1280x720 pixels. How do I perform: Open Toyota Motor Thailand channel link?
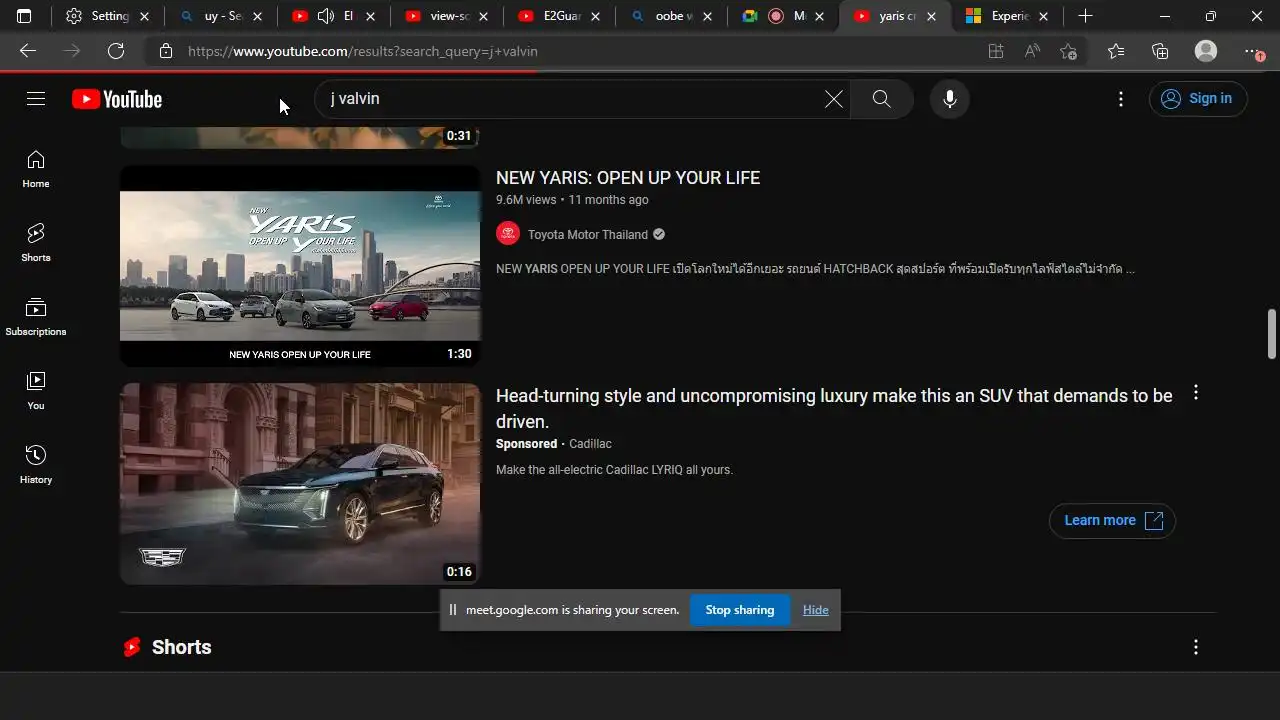point(588,235)
